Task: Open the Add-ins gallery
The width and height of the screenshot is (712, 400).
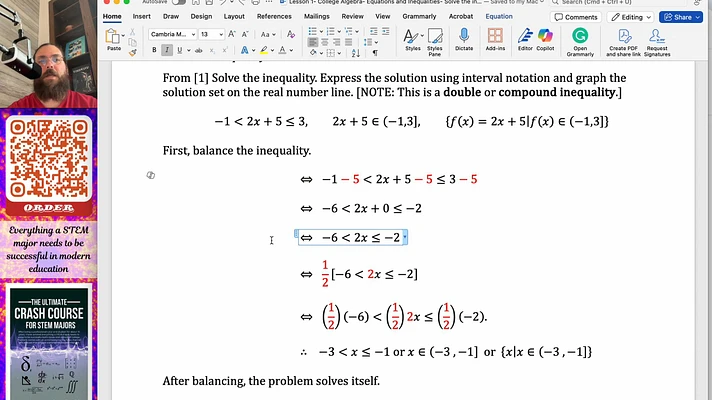Action: (495, 40)
